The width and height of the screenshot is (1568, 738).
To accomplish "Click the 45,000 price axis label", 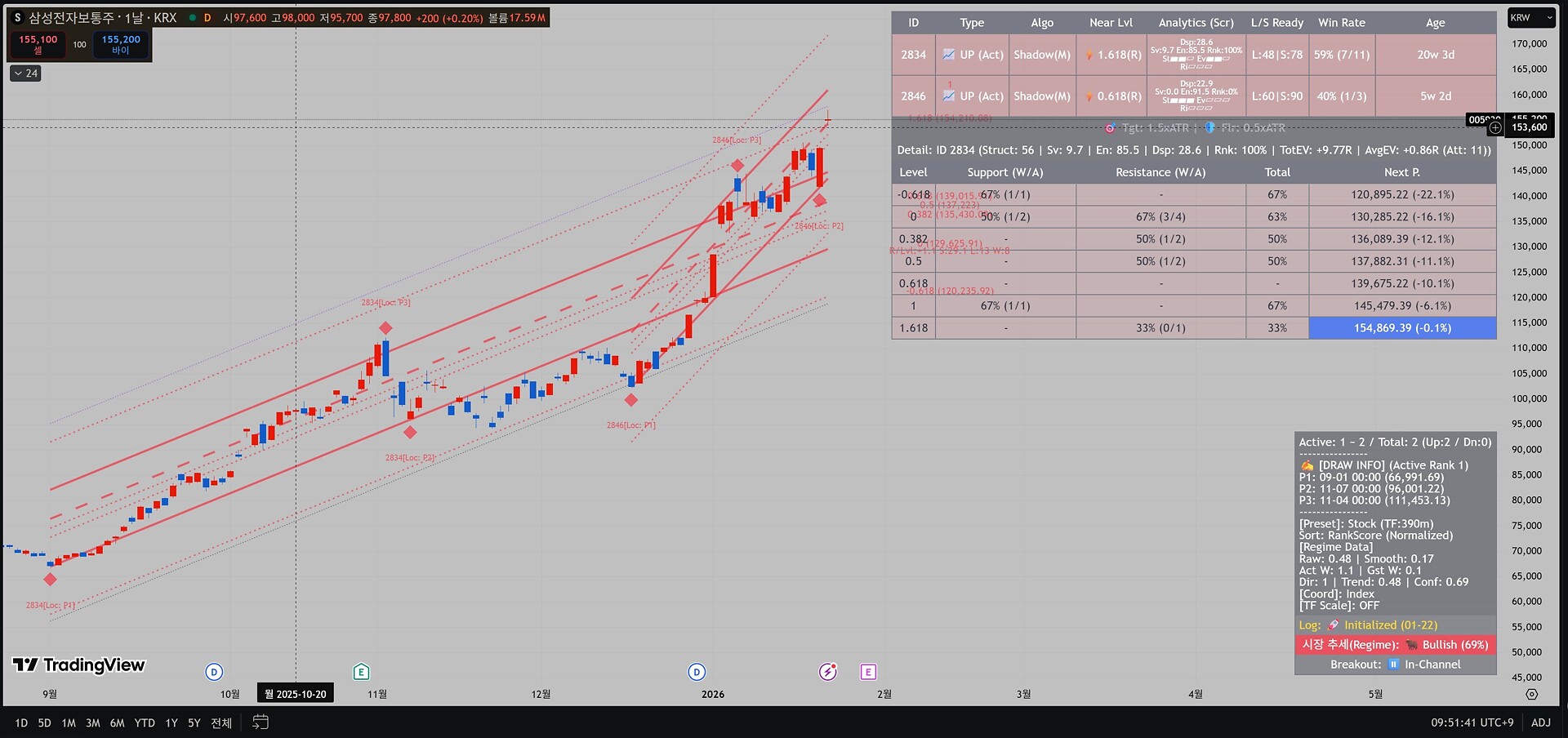I will pos(1527,677).
